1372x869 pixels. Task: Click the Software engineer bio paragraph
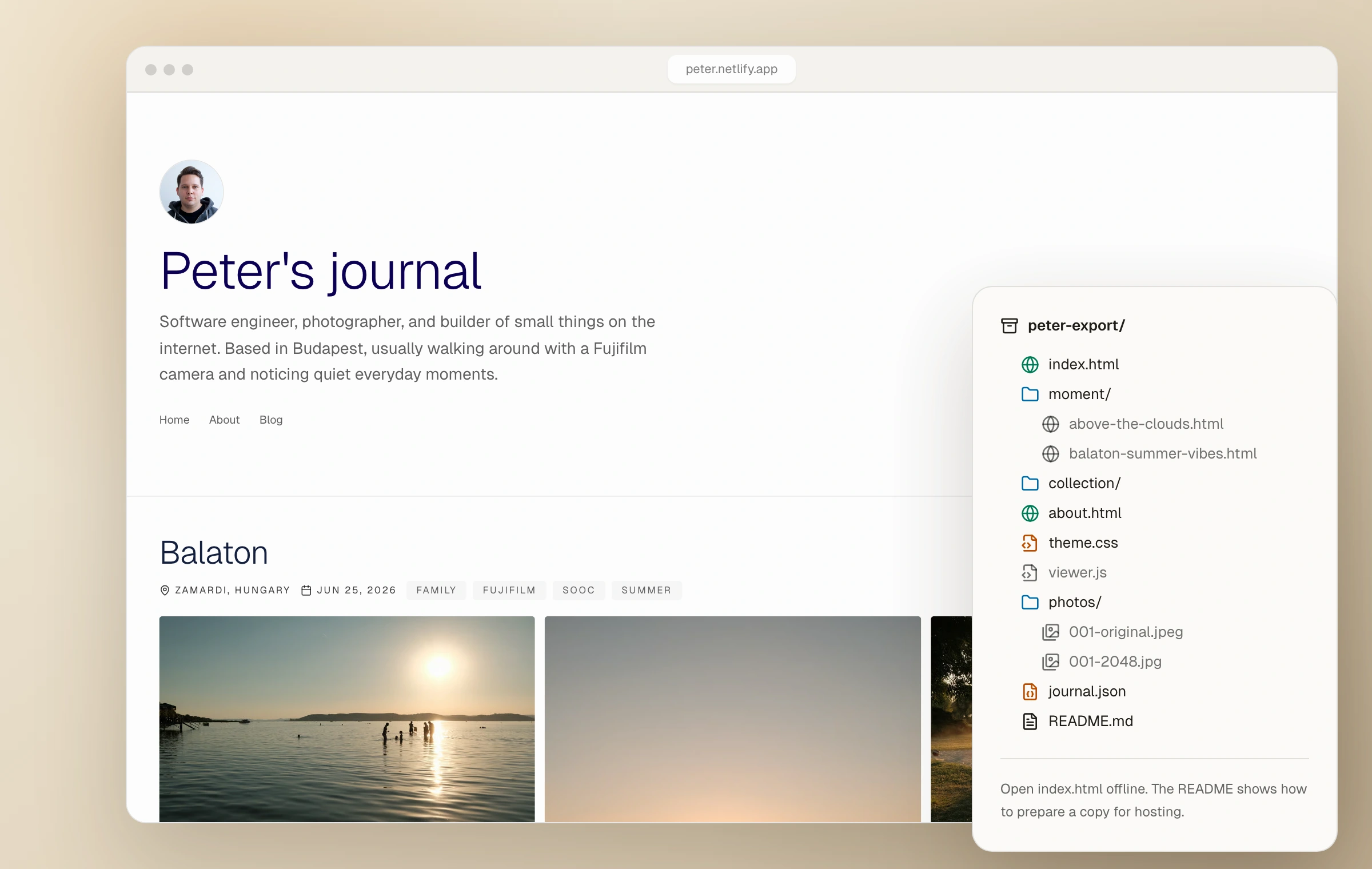click(407, 348)
